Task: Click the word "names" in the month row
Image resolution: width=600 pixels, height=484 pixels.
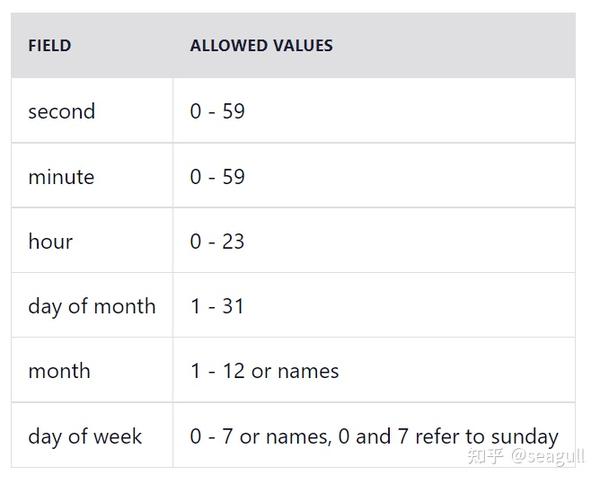Action: tap(308, 371)
